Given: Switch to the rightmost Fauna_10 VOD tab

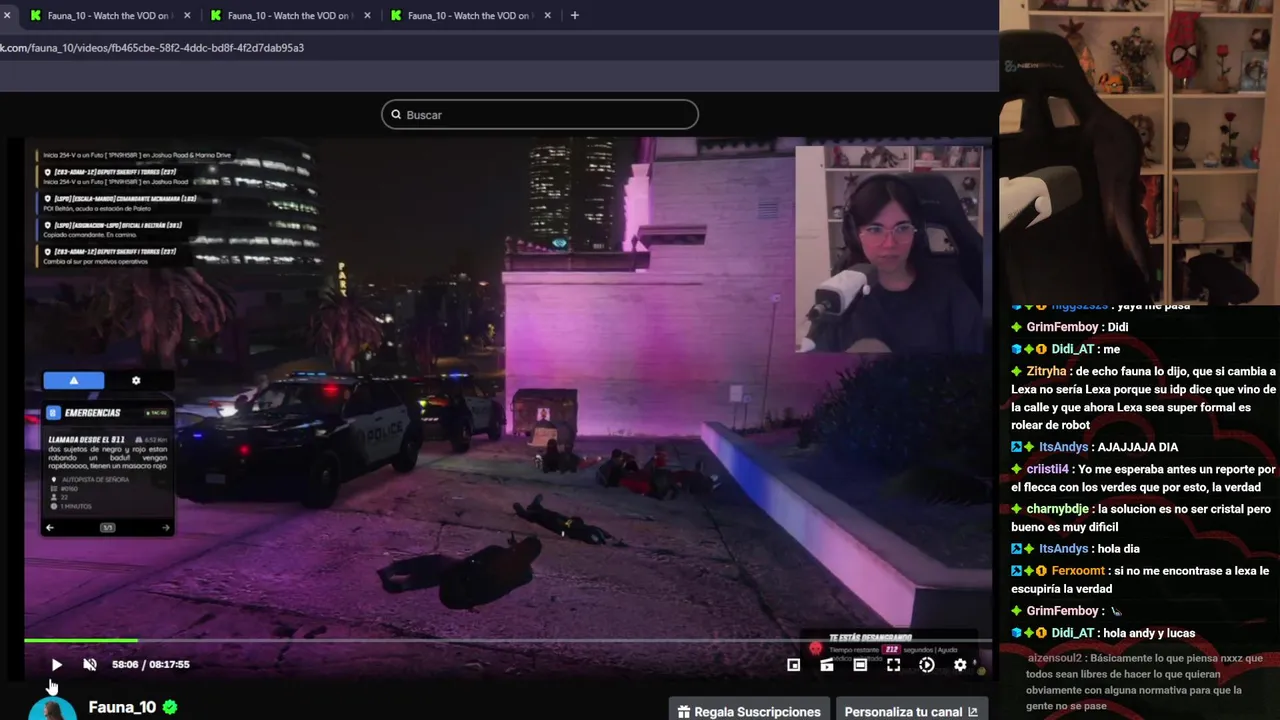Looking at the screenshot, I should pos(470,16).
